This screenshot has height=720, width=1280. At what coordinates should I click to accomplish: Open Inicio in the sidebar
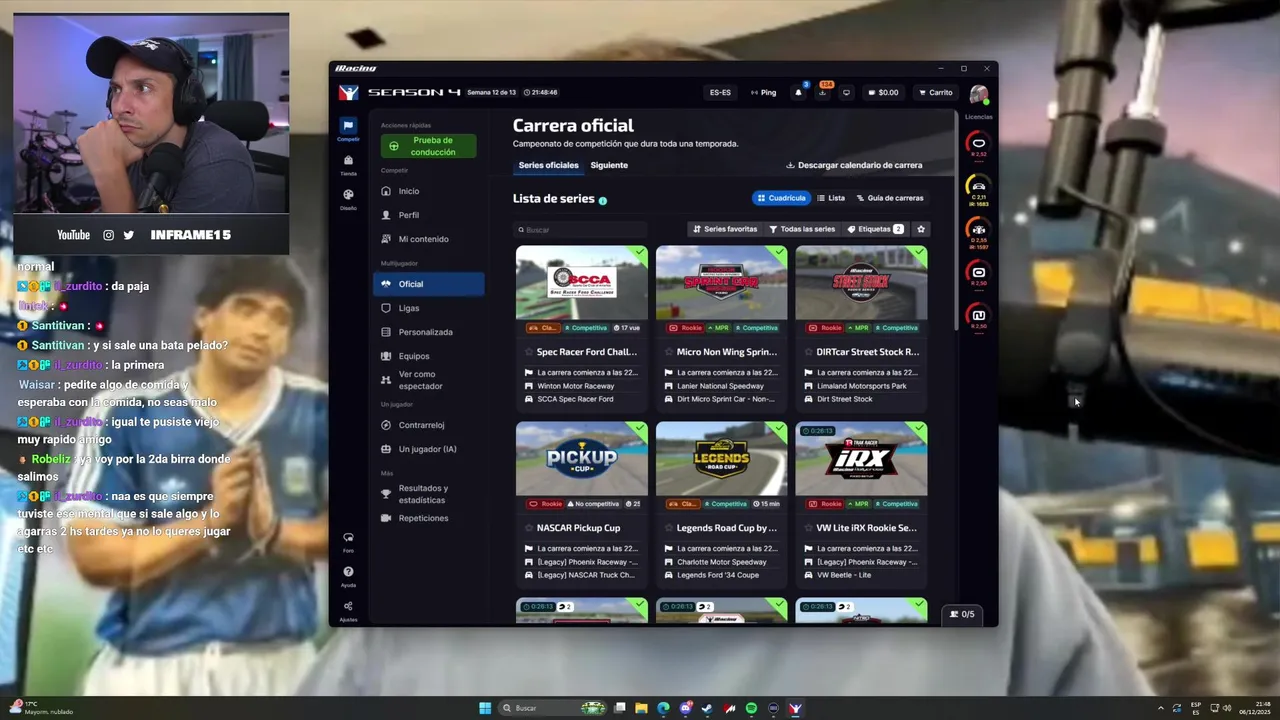click(429, 191)
